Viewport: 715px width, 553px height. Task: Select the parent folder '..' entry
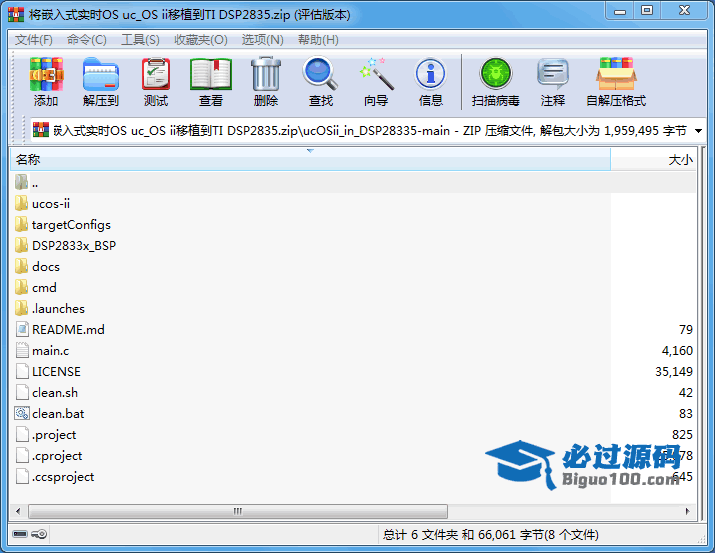(353, 183)
